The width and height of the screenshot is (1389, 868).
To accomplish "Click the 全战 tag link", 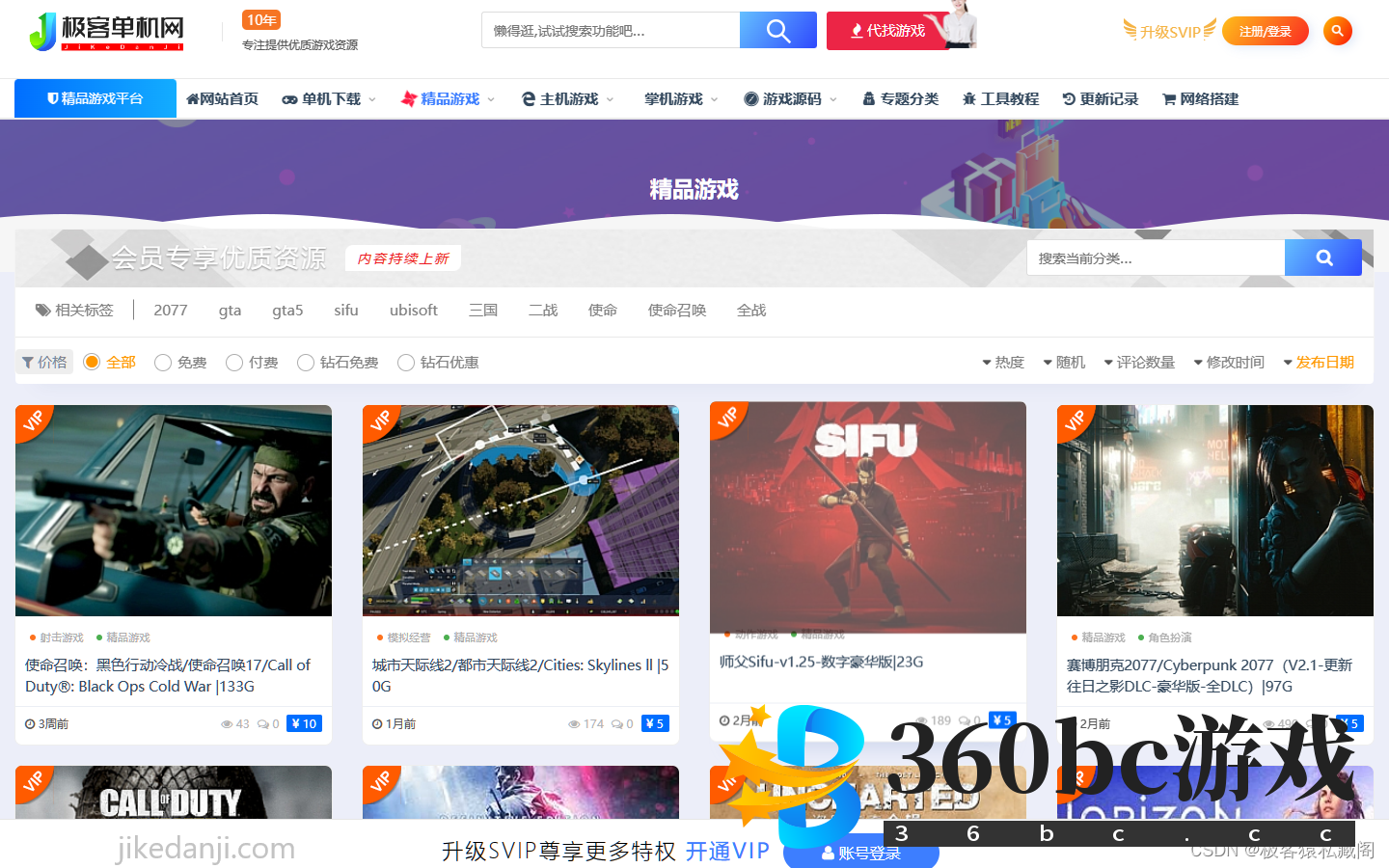I will pyautogui.click(x=751, y=311).
